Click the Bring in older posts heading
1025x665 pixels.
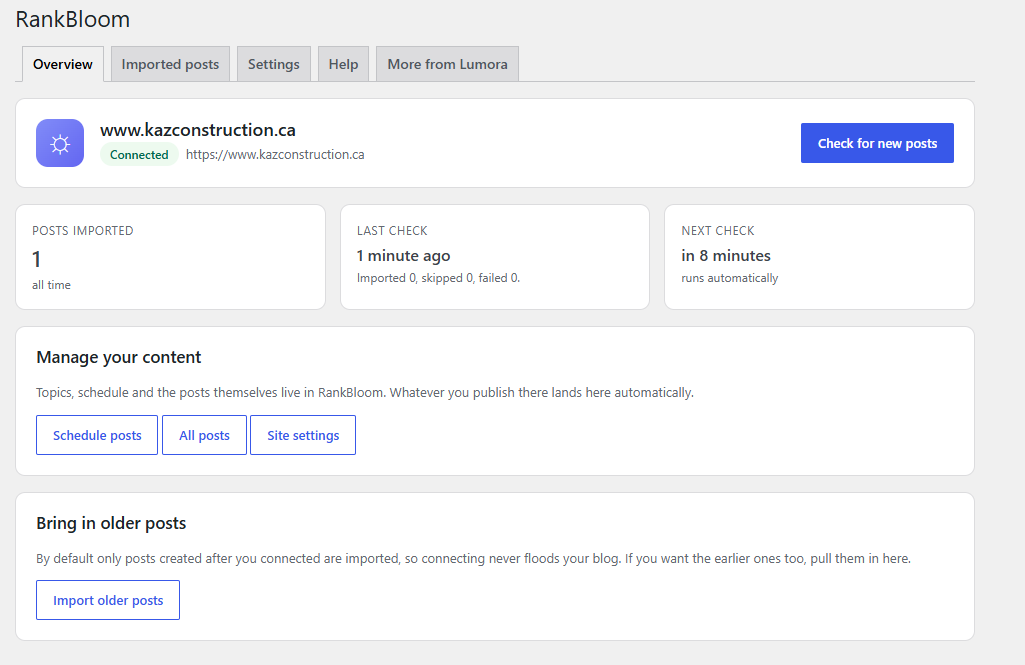111,523
